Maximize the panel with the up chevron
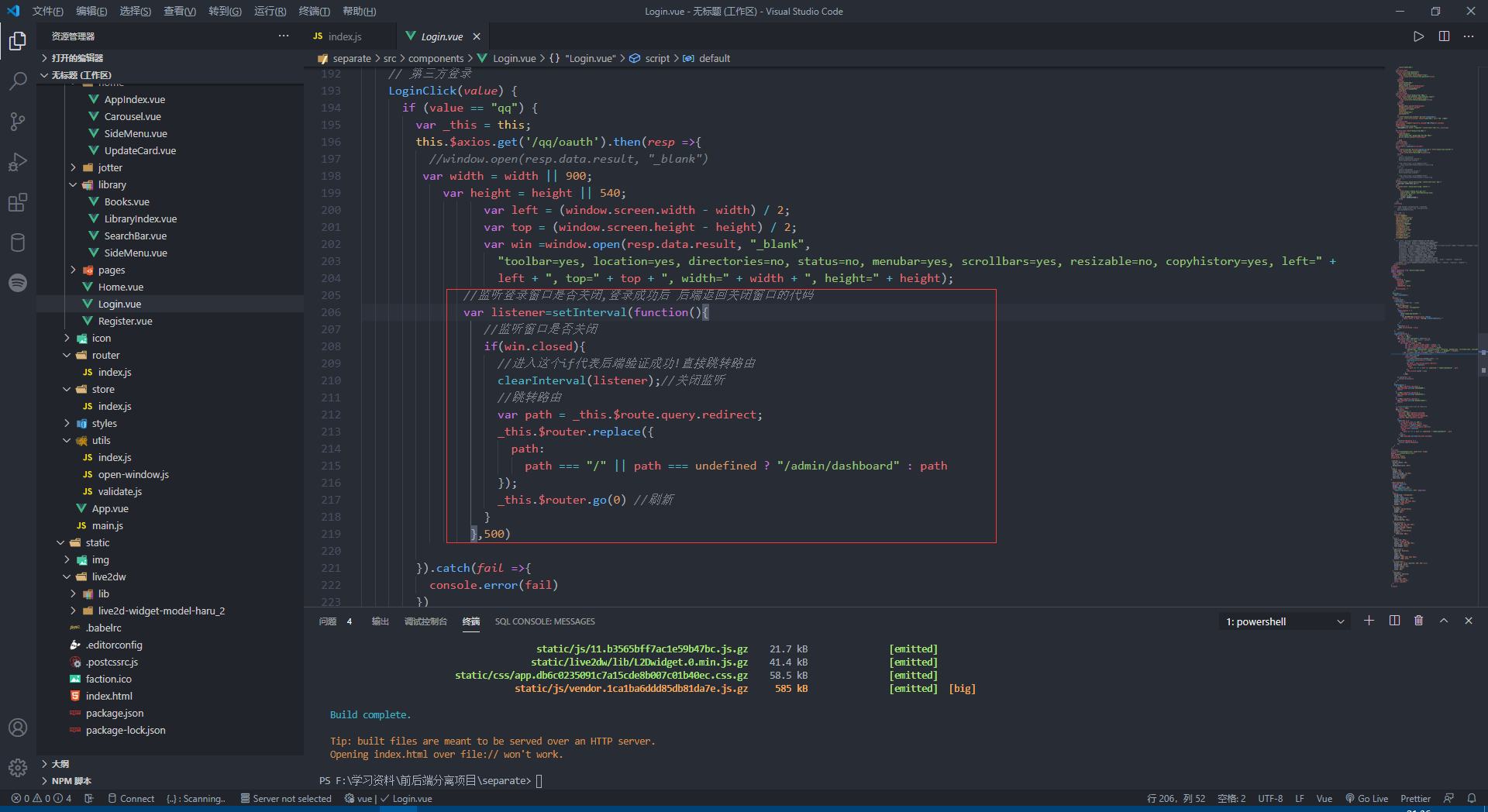 pos(1444,621)
